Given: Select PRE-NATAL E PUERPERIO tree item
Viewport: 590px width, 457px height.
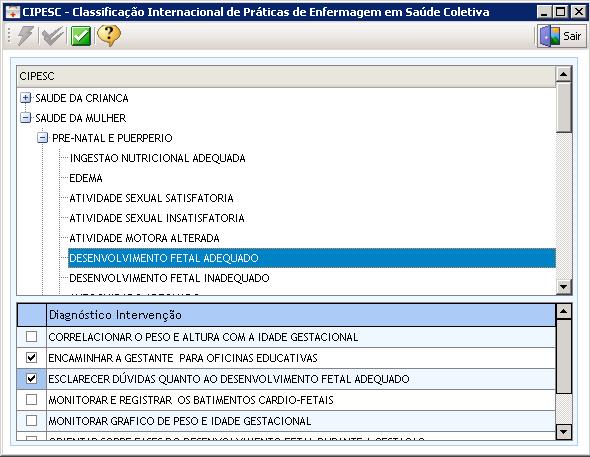Looking at the screenshot, I should click(x=112, y=138).
